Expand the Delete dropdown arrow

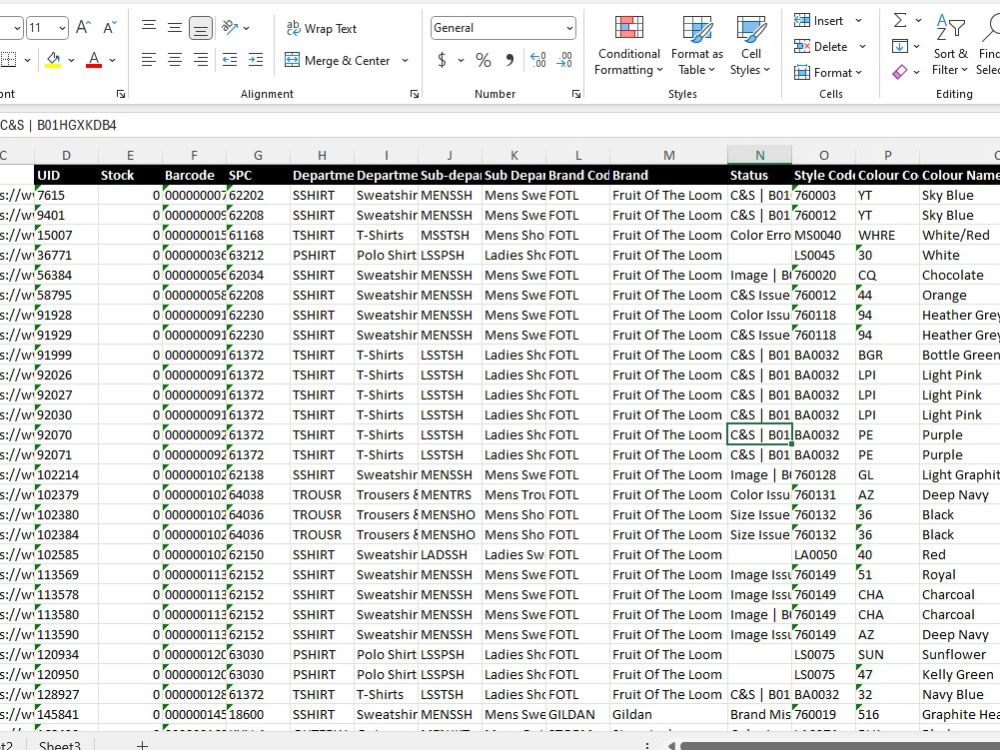[862, 47]
